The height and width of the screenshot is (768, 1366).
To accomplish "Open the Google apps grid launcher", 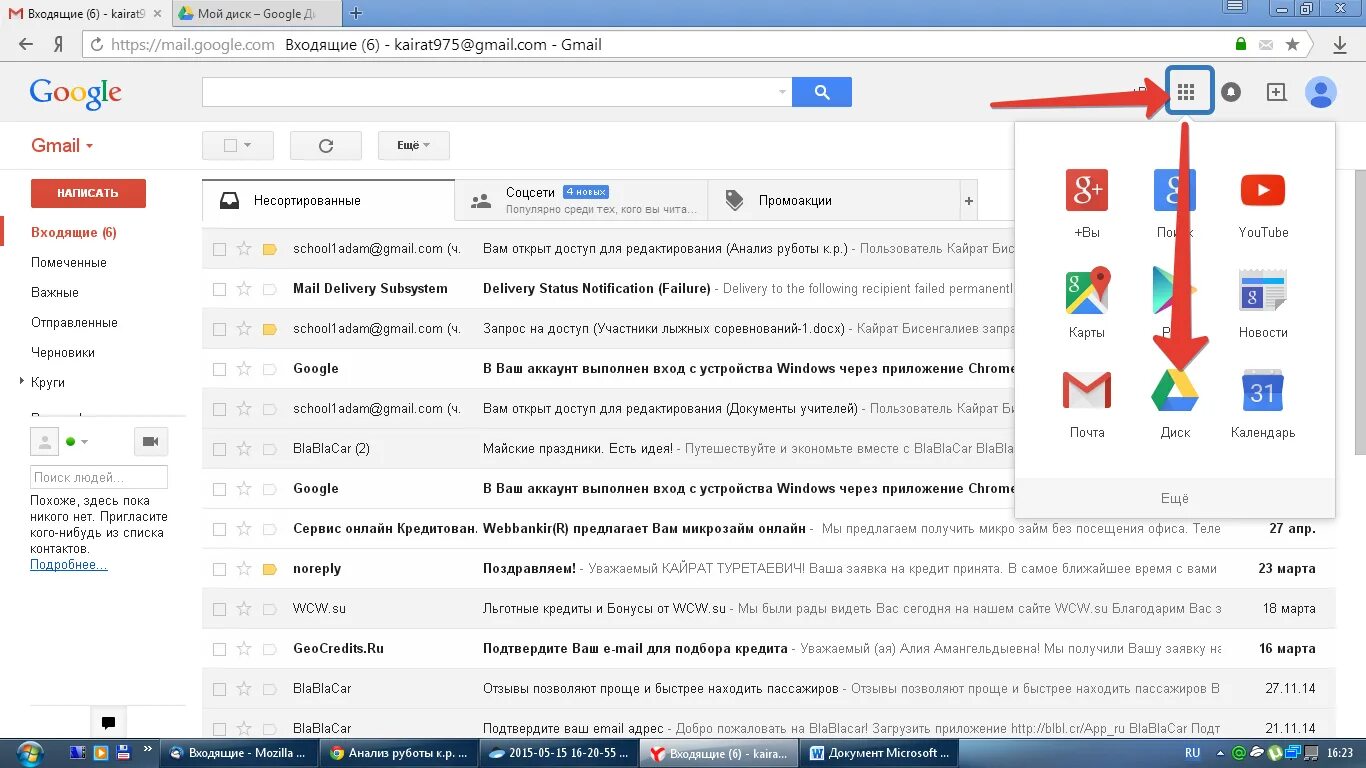I will (x=1186, y=92).
